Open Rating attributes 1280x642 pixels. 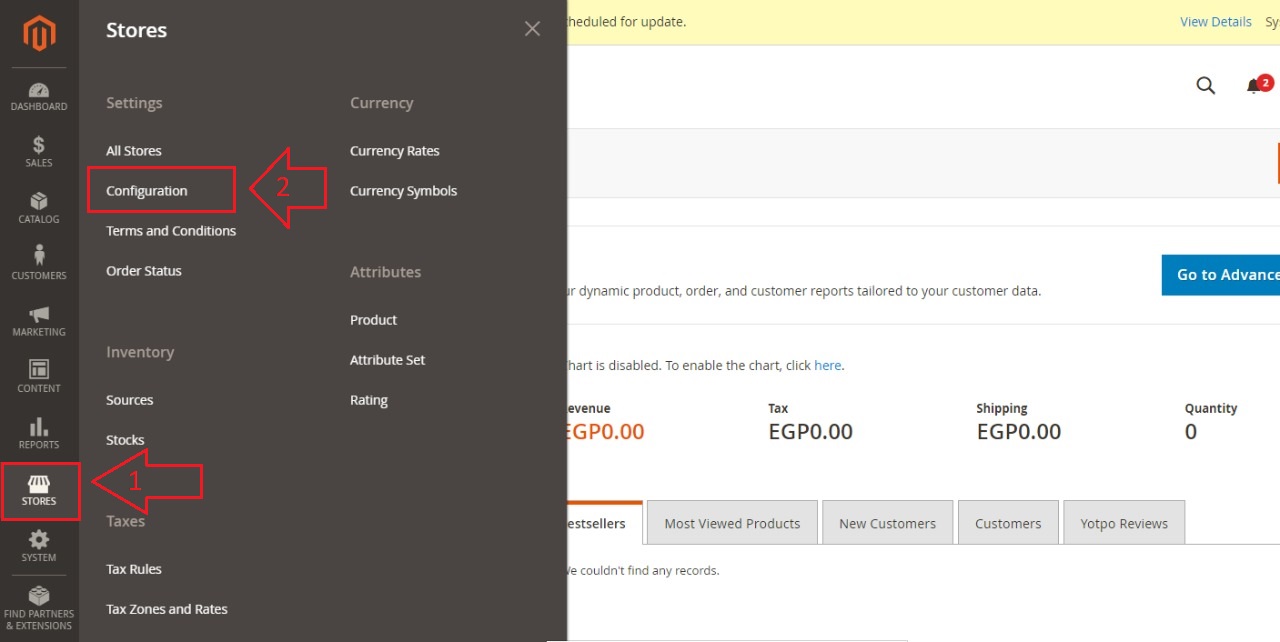tap(369, 400)
